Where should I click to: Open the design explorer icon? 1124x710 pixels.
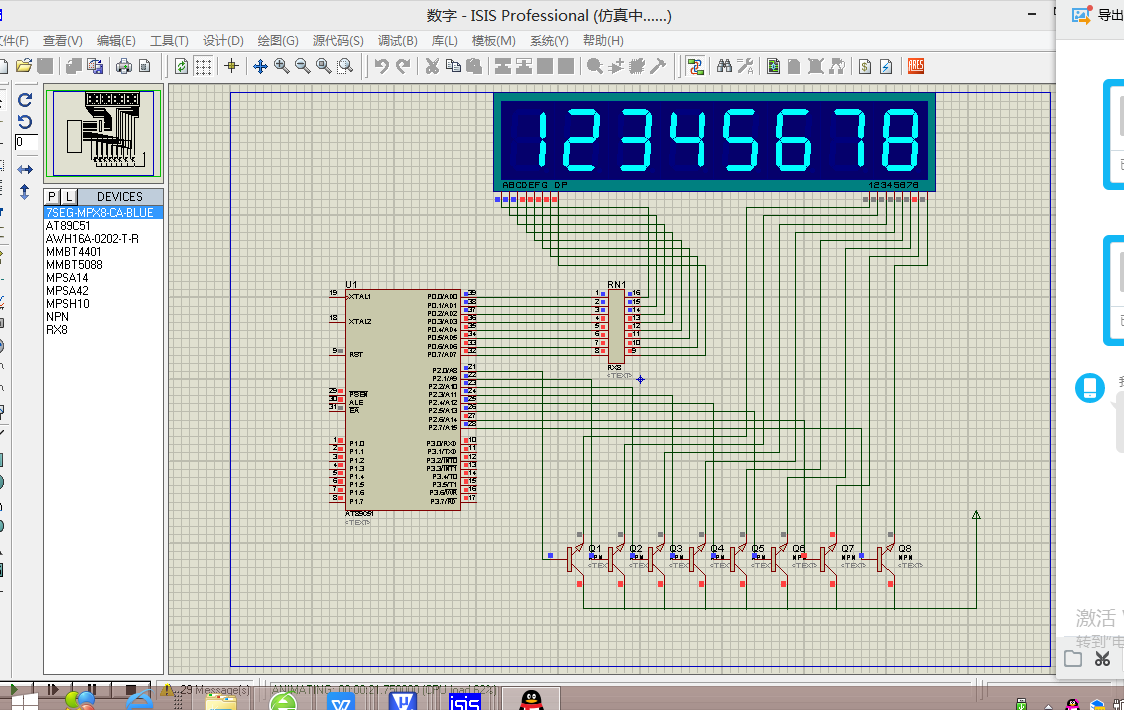click(773, 67)
